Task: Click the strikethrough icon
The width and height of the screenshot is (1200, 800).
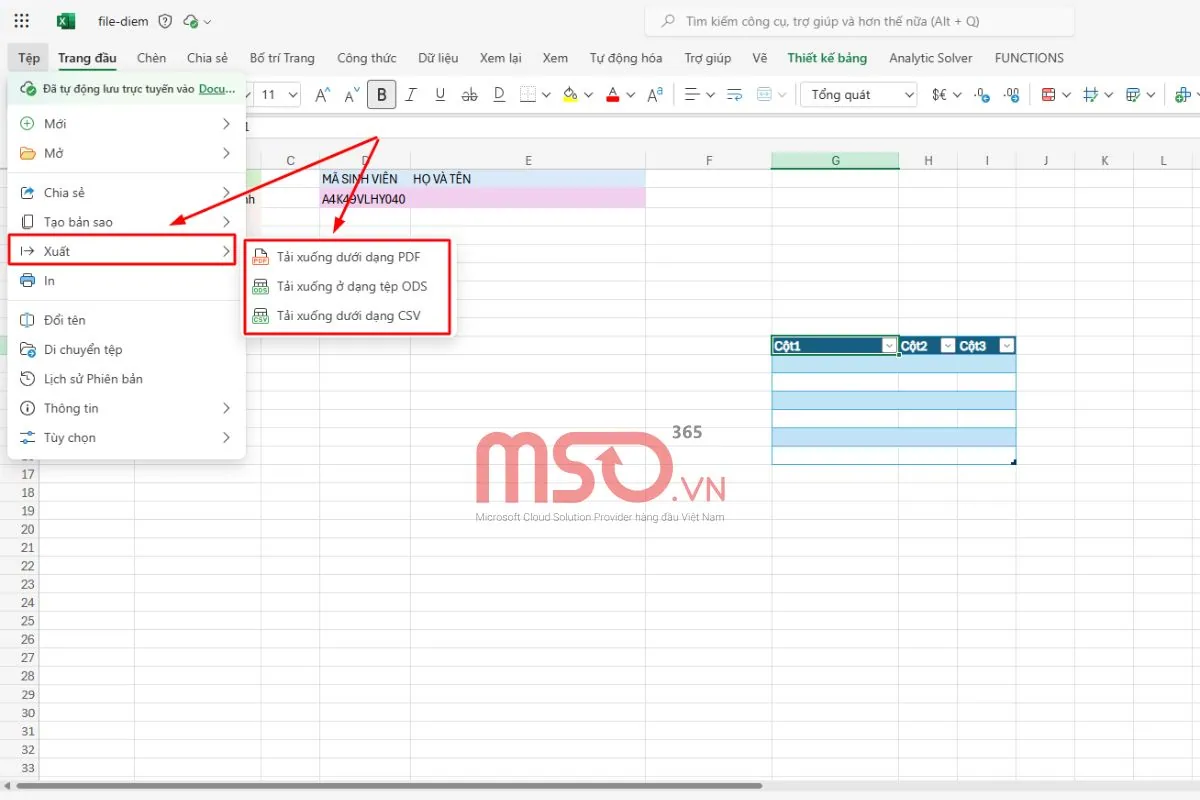Action: (x=470, y=95)
